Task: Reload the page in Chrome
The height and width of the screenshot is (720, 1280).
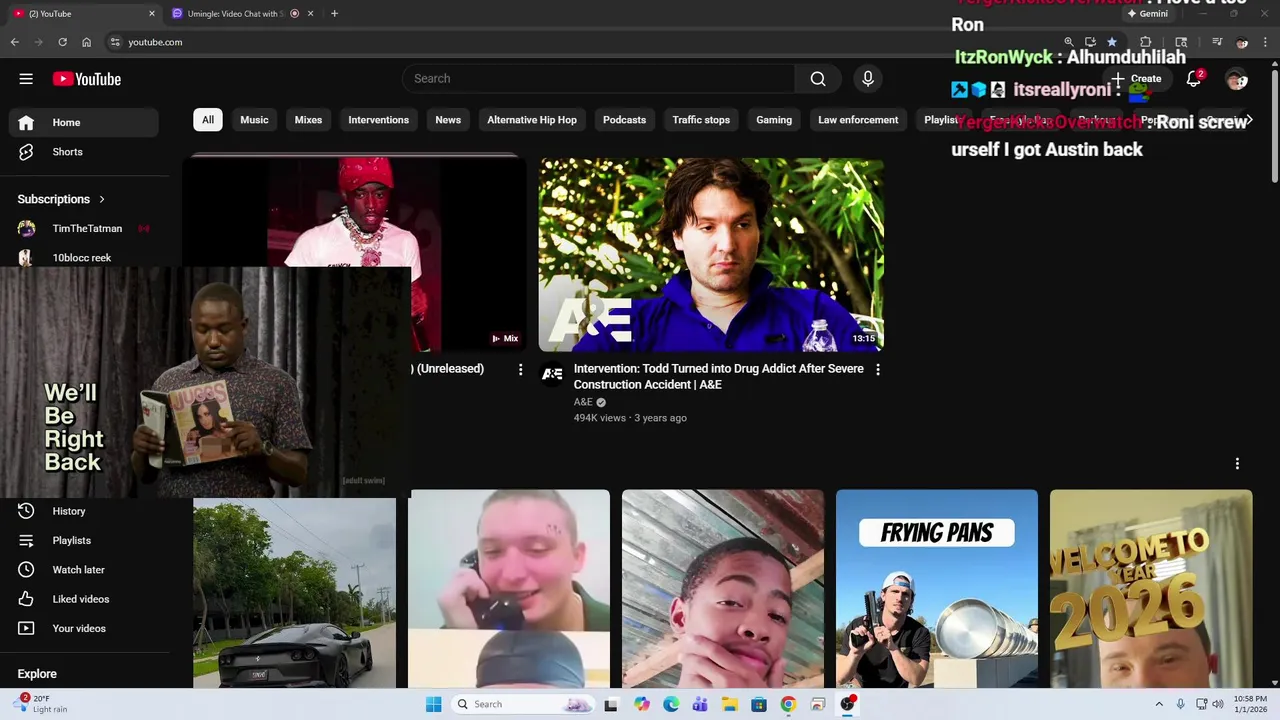Action: pos(62,42)
